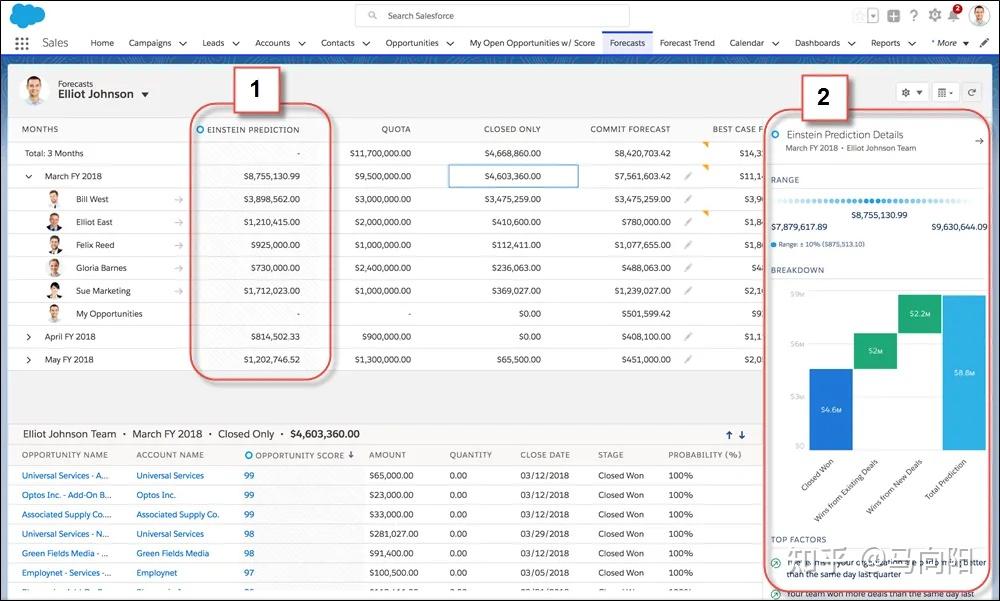Click the Quota value $9,500,000.00
The height and width of the screenshot is (601, 1000).
point(383,176)
